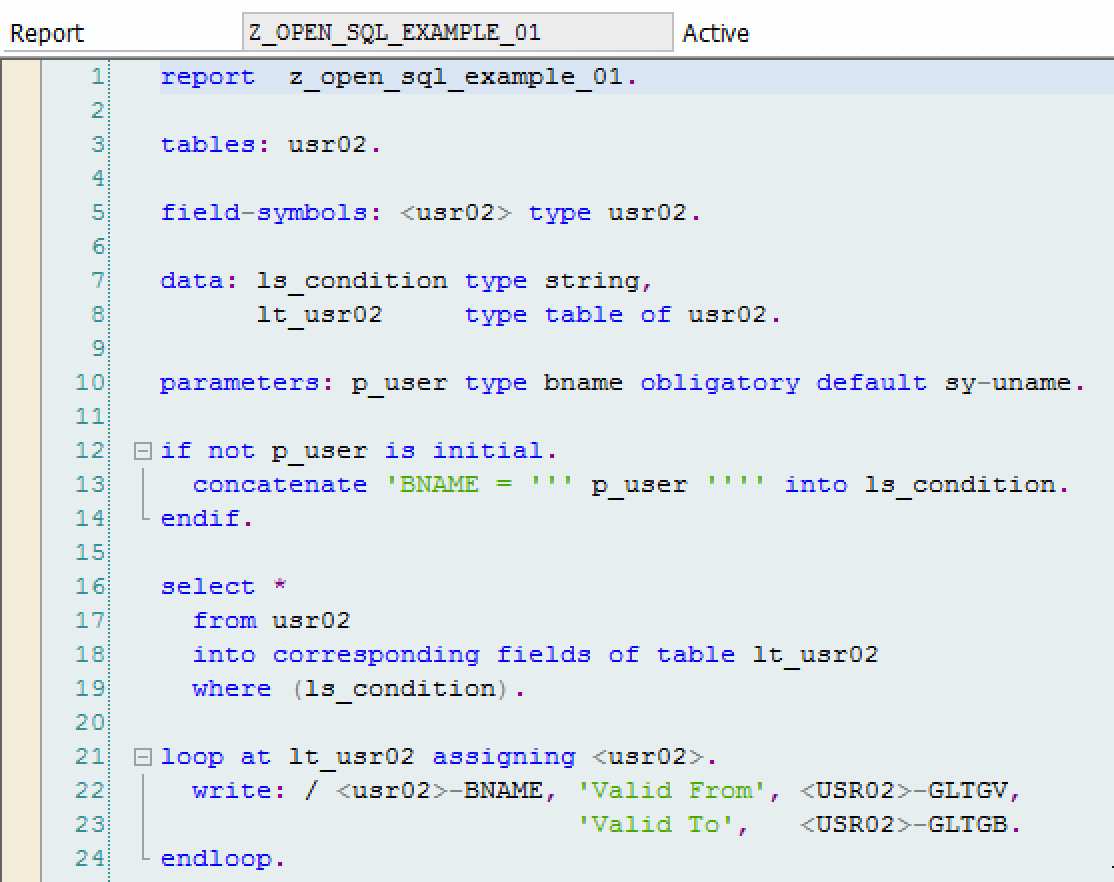Click line number 16 in the margin
The width and height of the screenshot is (1114, 882).
pos(90,586)
